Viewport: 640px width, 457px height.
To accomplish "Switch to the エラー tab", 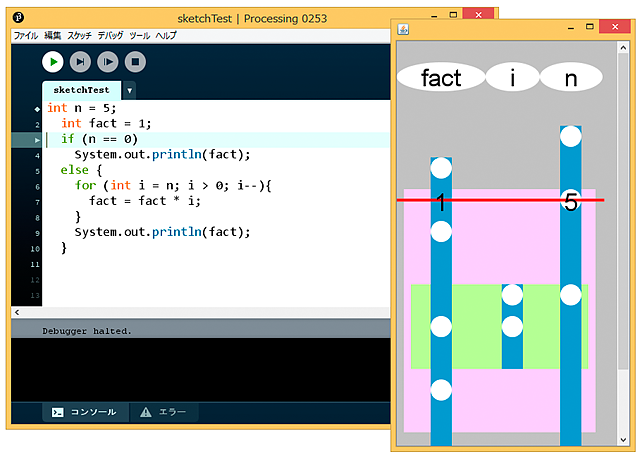I will [x=160, y=412].
